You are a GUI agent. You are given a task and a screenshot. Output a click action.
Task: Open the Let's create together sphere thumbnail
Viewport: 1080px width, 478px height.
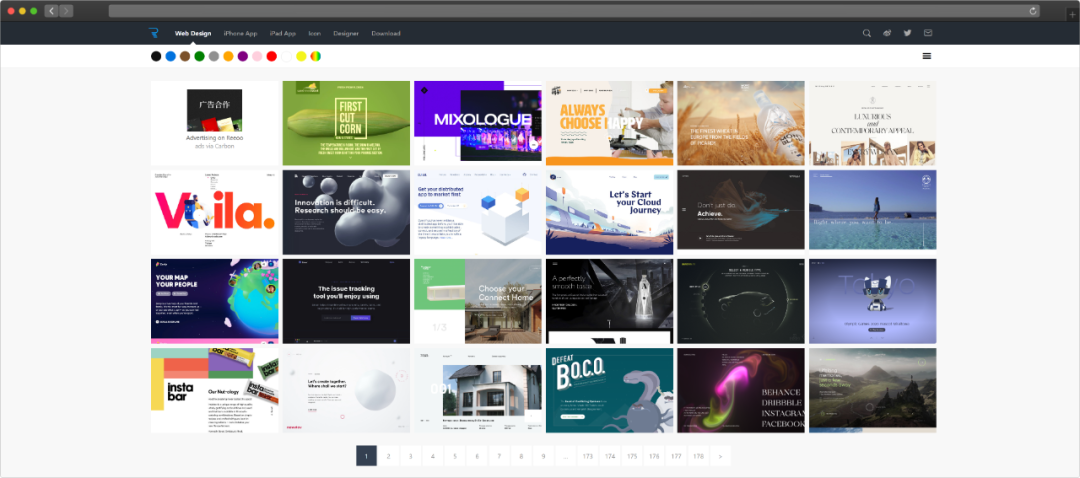pyautogui.click(x=346, y=390)
